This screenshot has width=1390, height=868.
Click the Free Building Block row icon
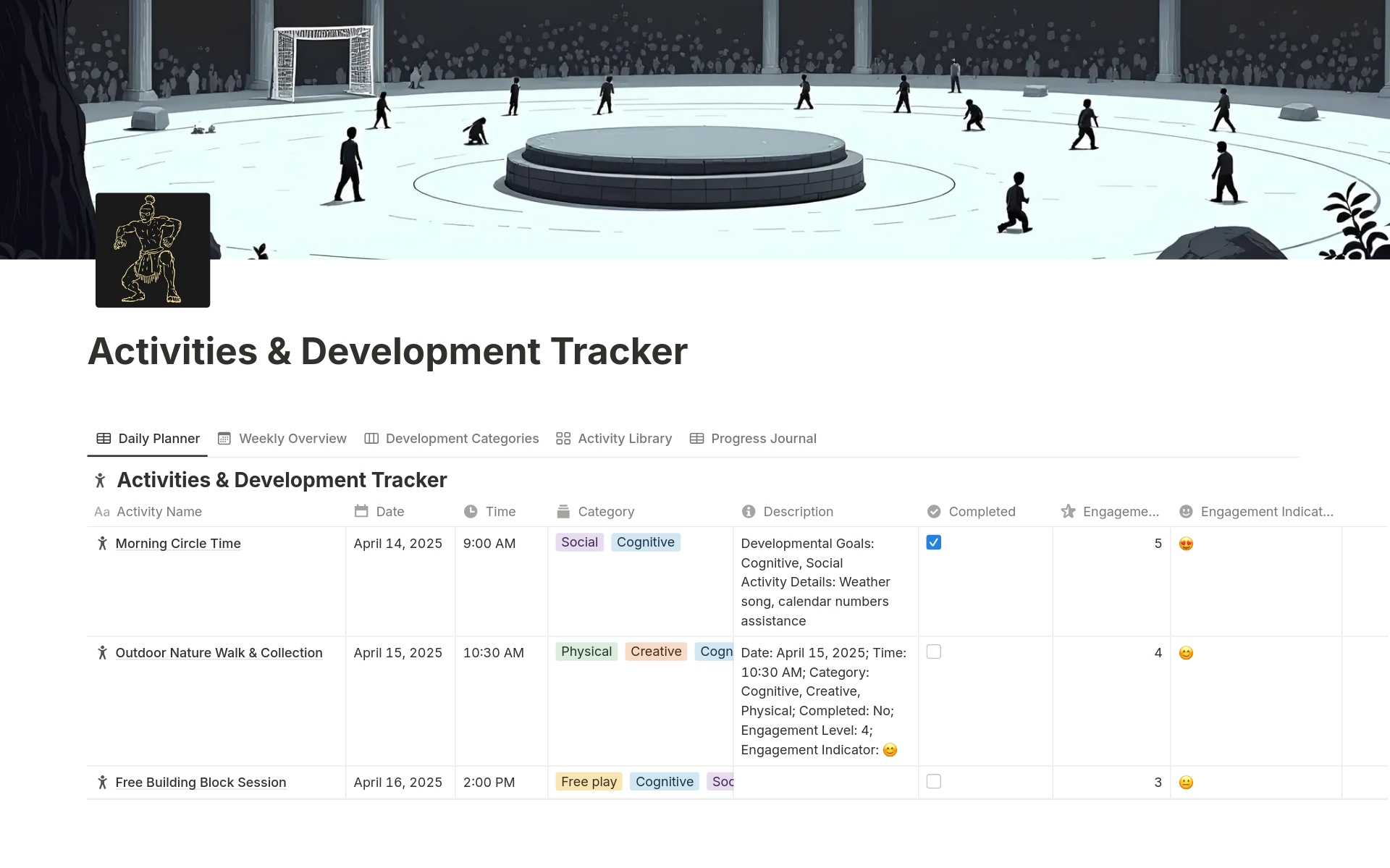coord(102,783)
